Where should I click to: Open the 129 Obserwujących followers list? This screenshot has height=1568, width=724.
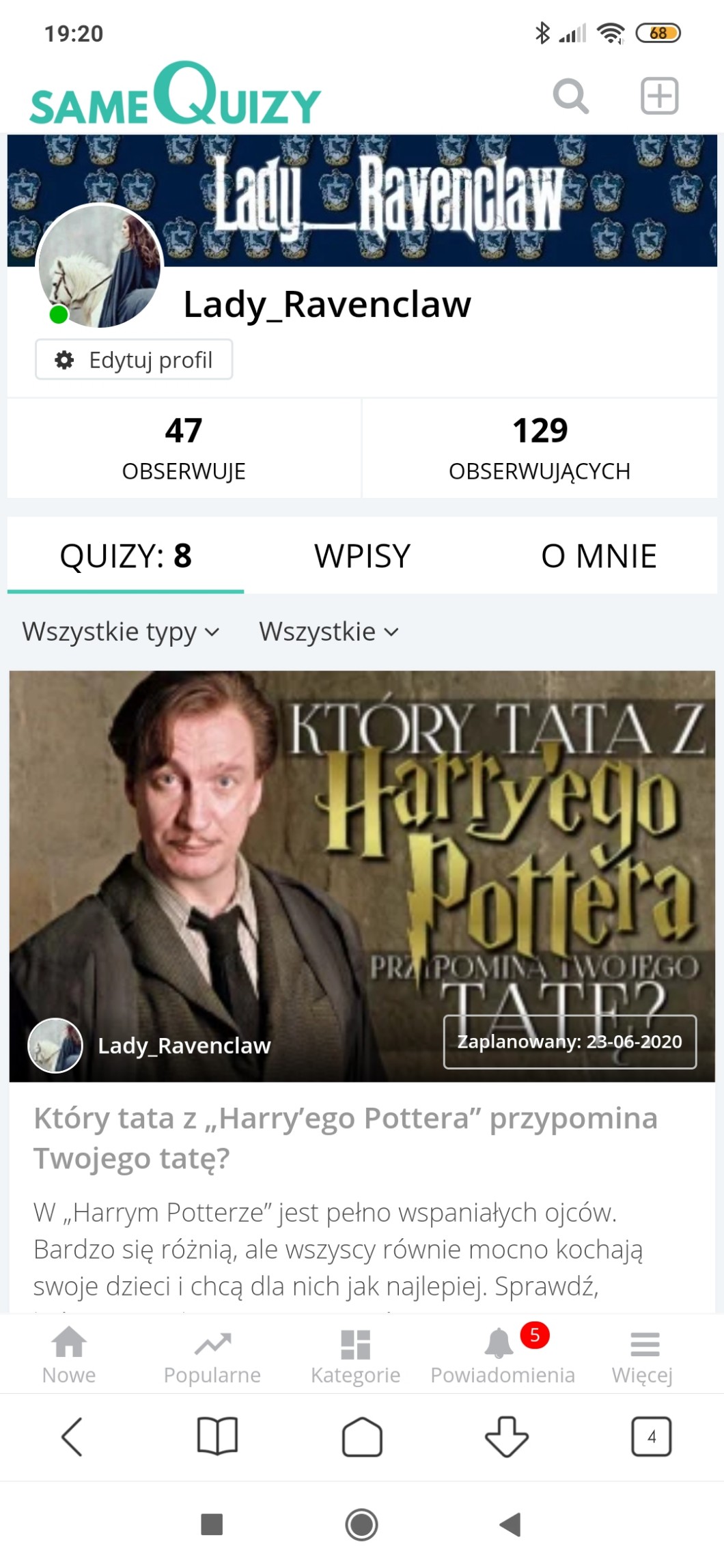pos(540,449)
